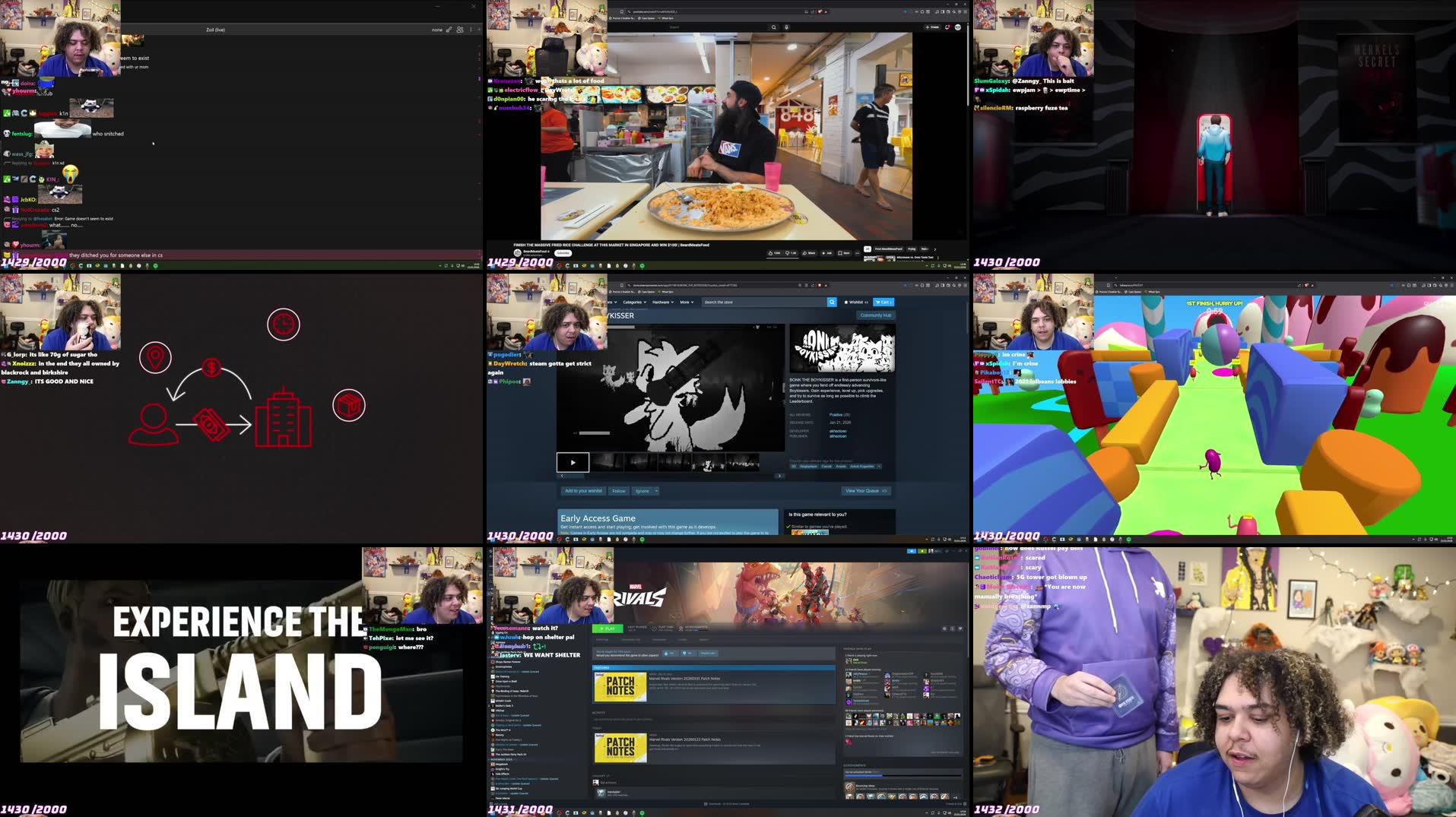Click the Steam store search magnifier icon
Screen dimensions: 1456x817
coord(832,302)
